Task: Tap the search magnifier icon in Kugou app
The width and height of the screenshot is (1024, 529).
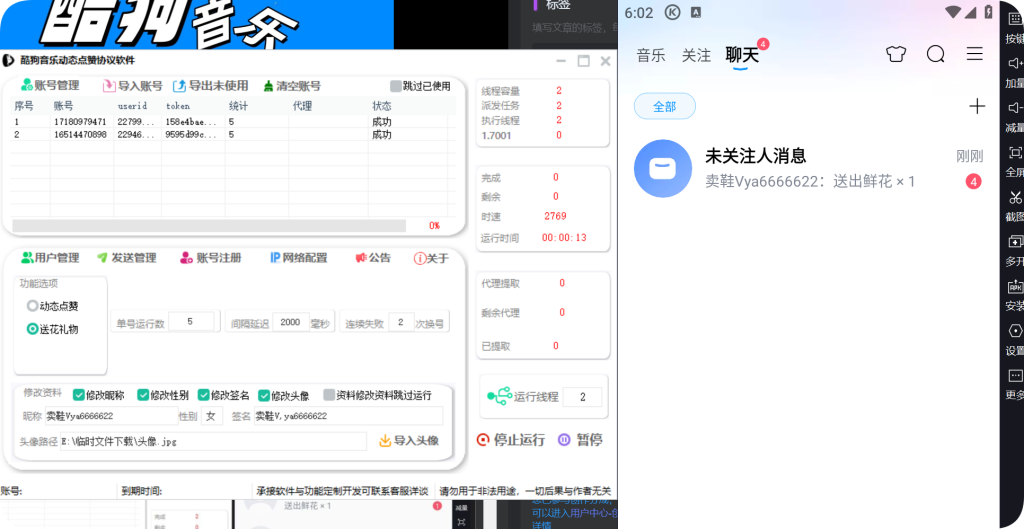Action: coord(935,54)
